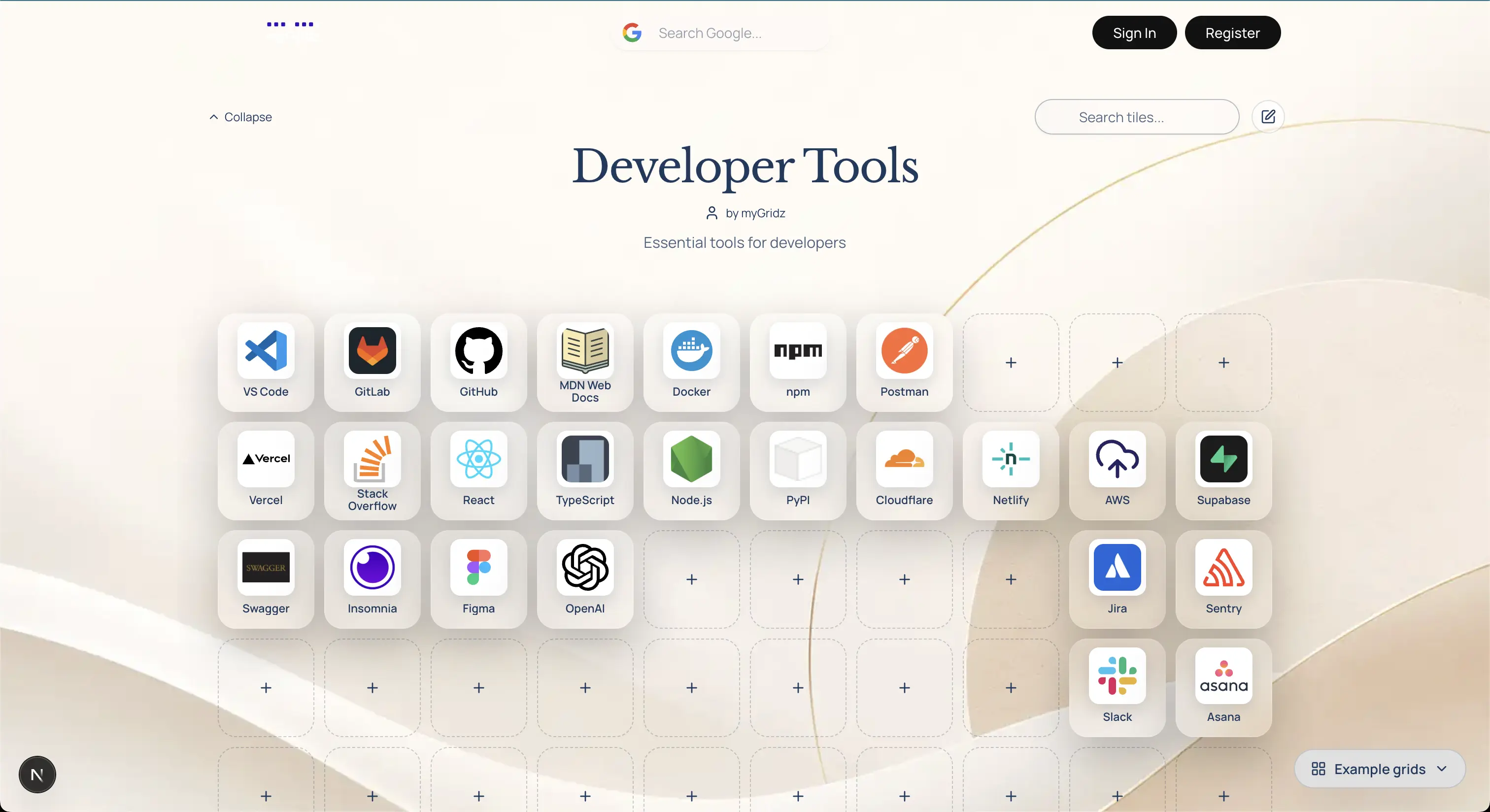The width and height of the screenshot is (1490, 812).
Task: Open the Vercel tile
Action: (x=266, y=471)
